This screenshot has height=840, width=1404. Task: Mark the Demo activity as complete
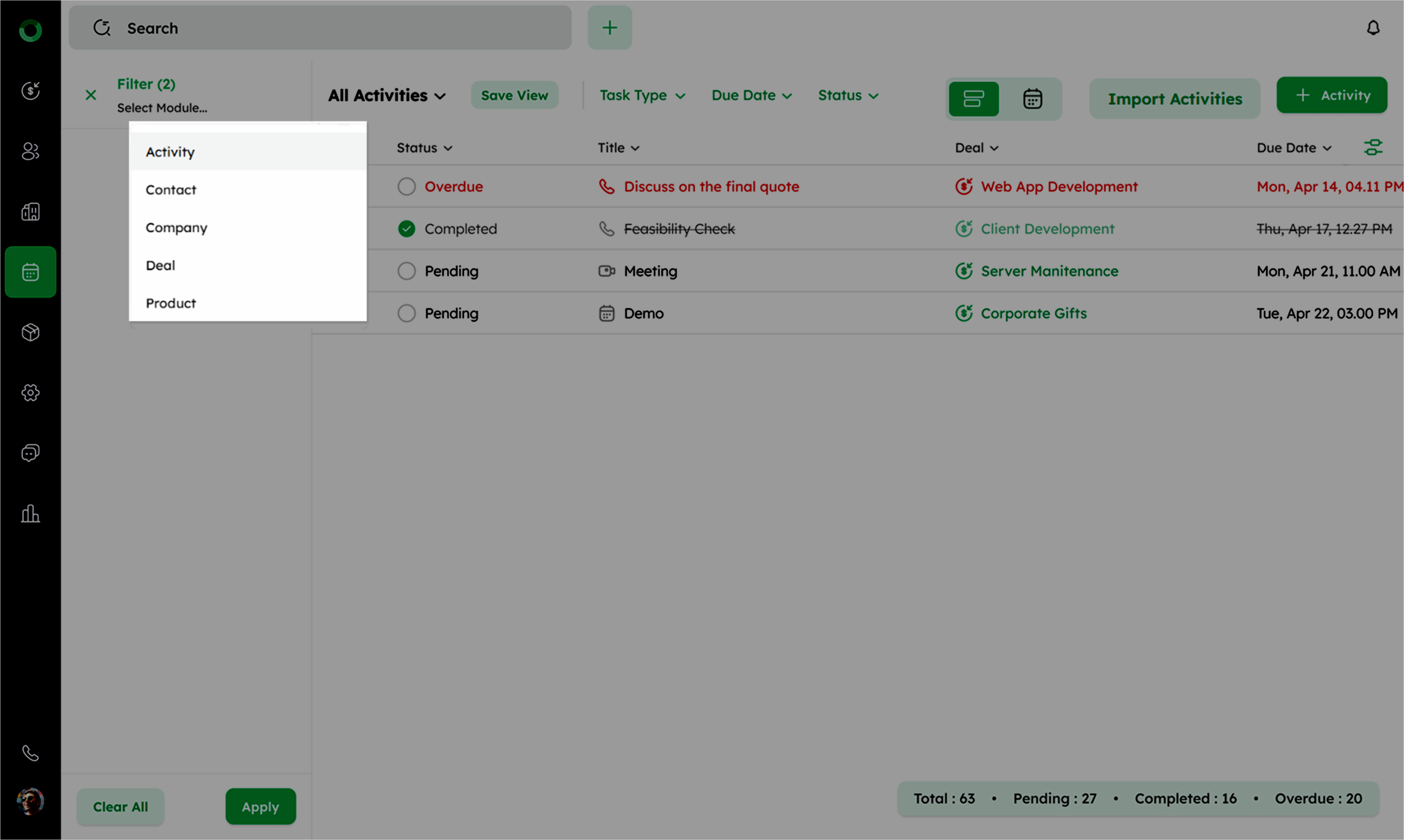(x=406, y=313)
